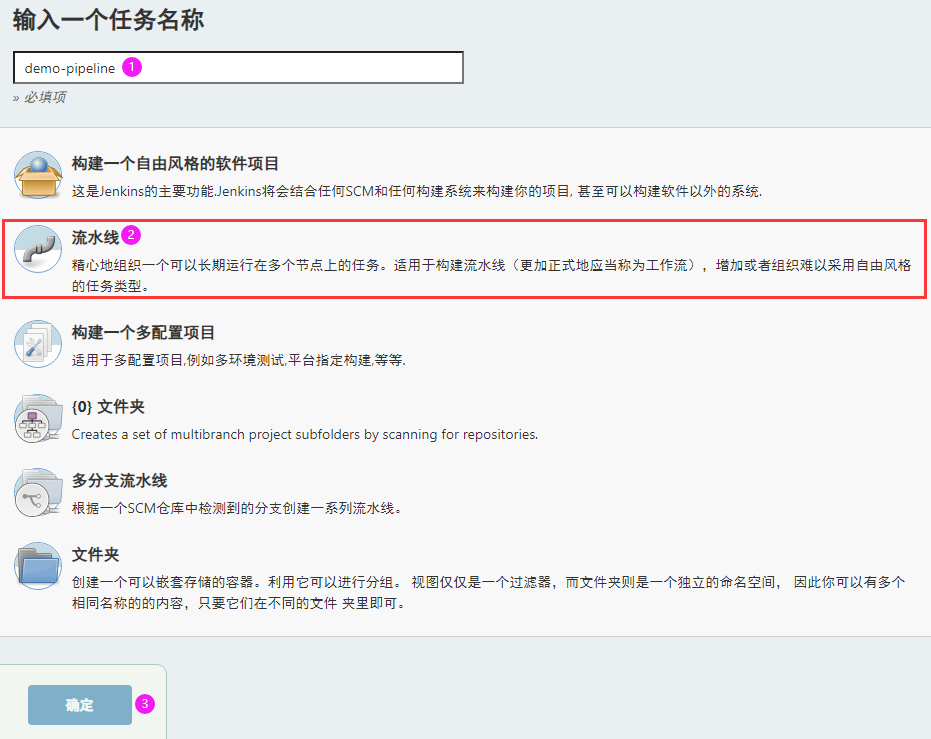Screen dimensions: 931x739
Task: Click the 适用于多配置项目 description text
Action: (x=239, y=360)
